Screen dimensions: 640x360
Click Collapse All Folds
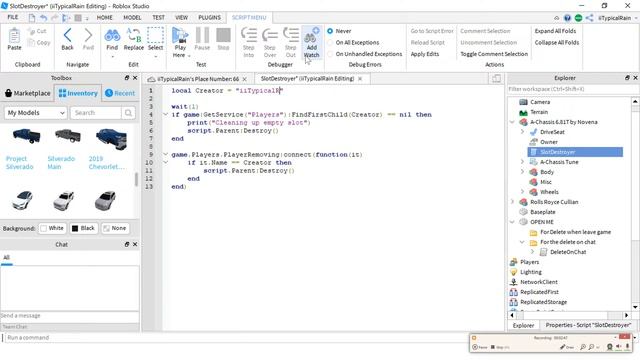coord(557,42)
